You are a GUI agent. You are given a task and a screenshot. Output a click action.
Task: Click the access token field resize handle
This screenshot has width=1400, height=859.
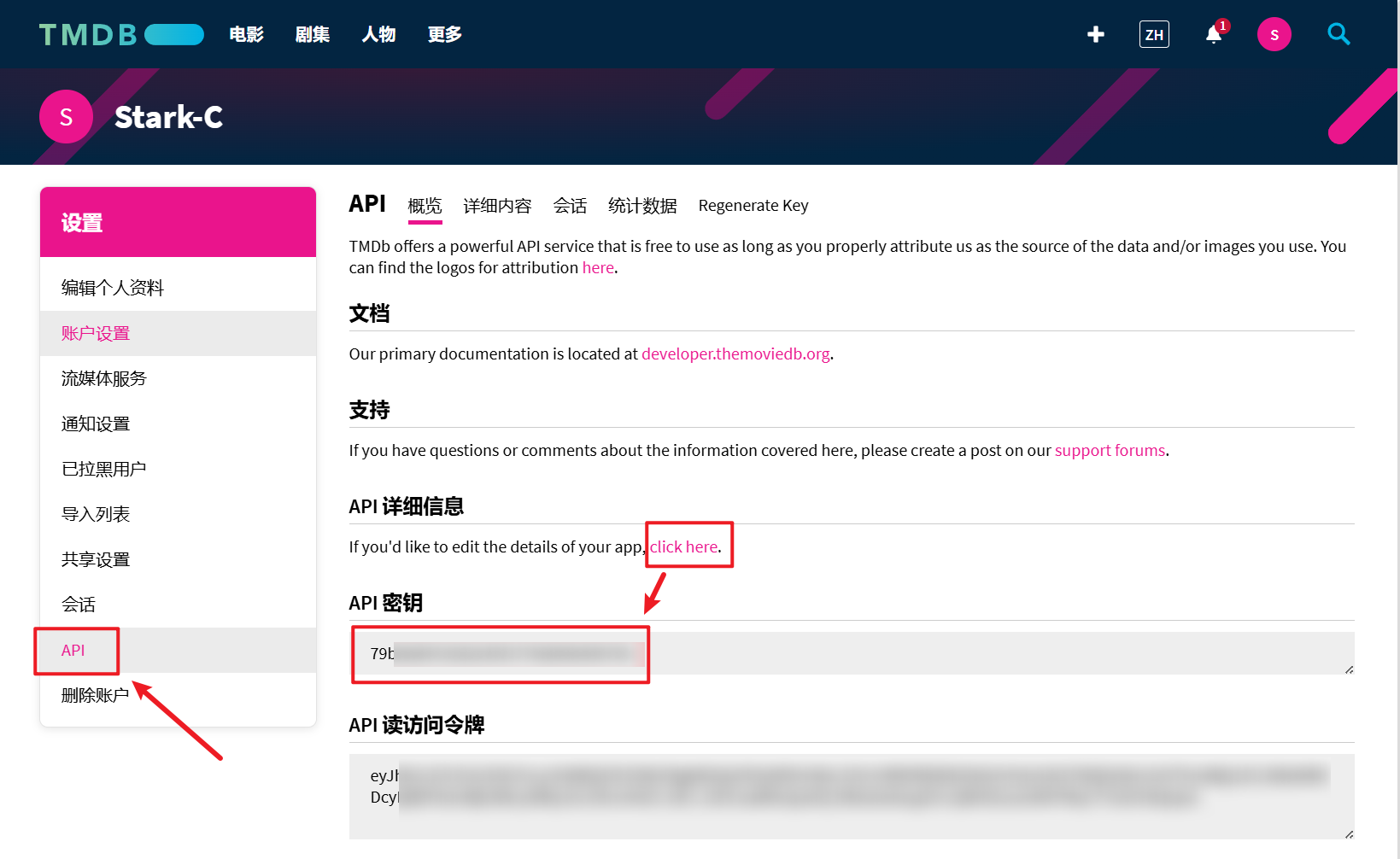point(1349,833)
